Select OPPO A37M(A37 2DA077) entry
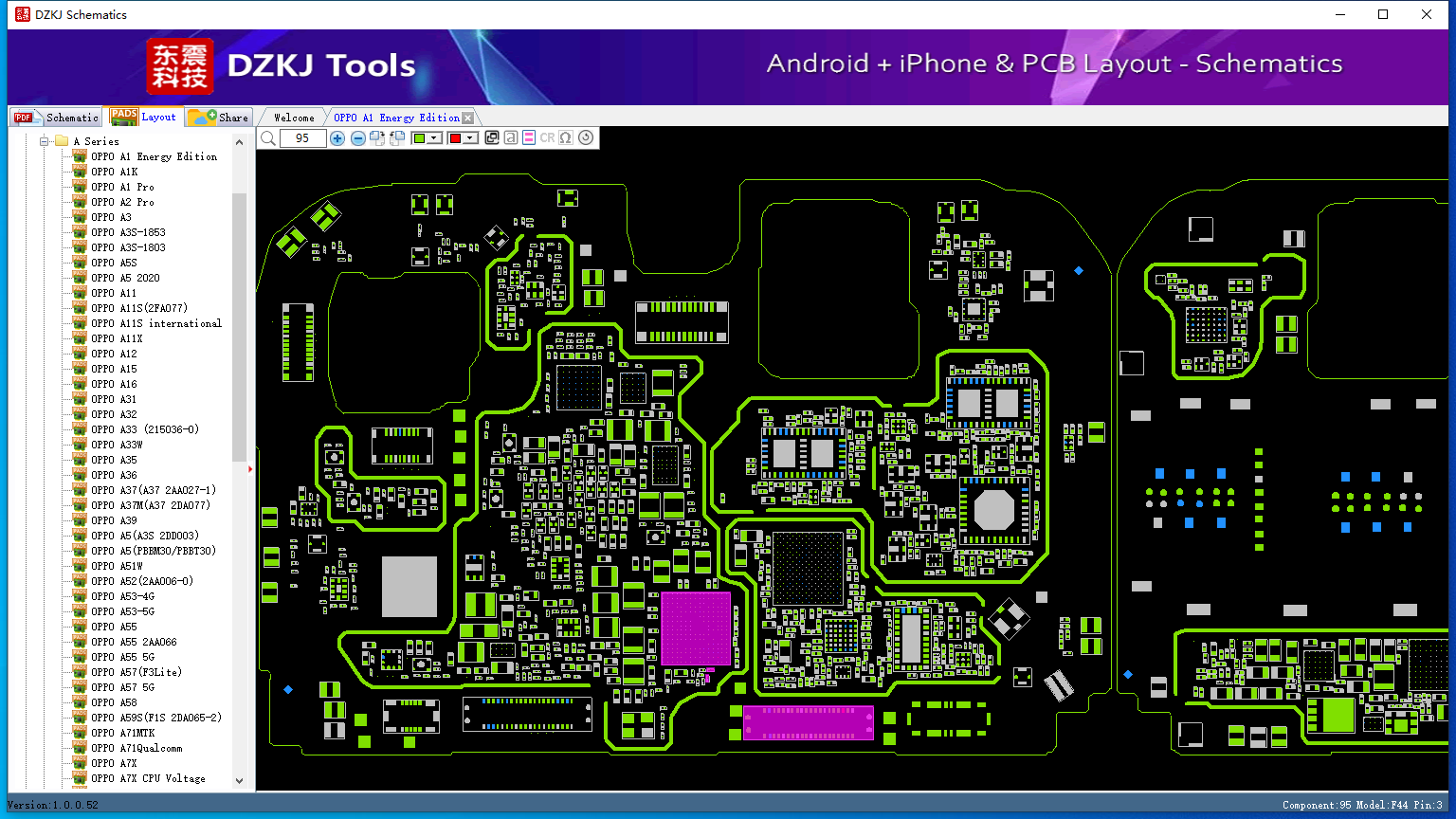The image size is (1456, 819). pos(151,505)
